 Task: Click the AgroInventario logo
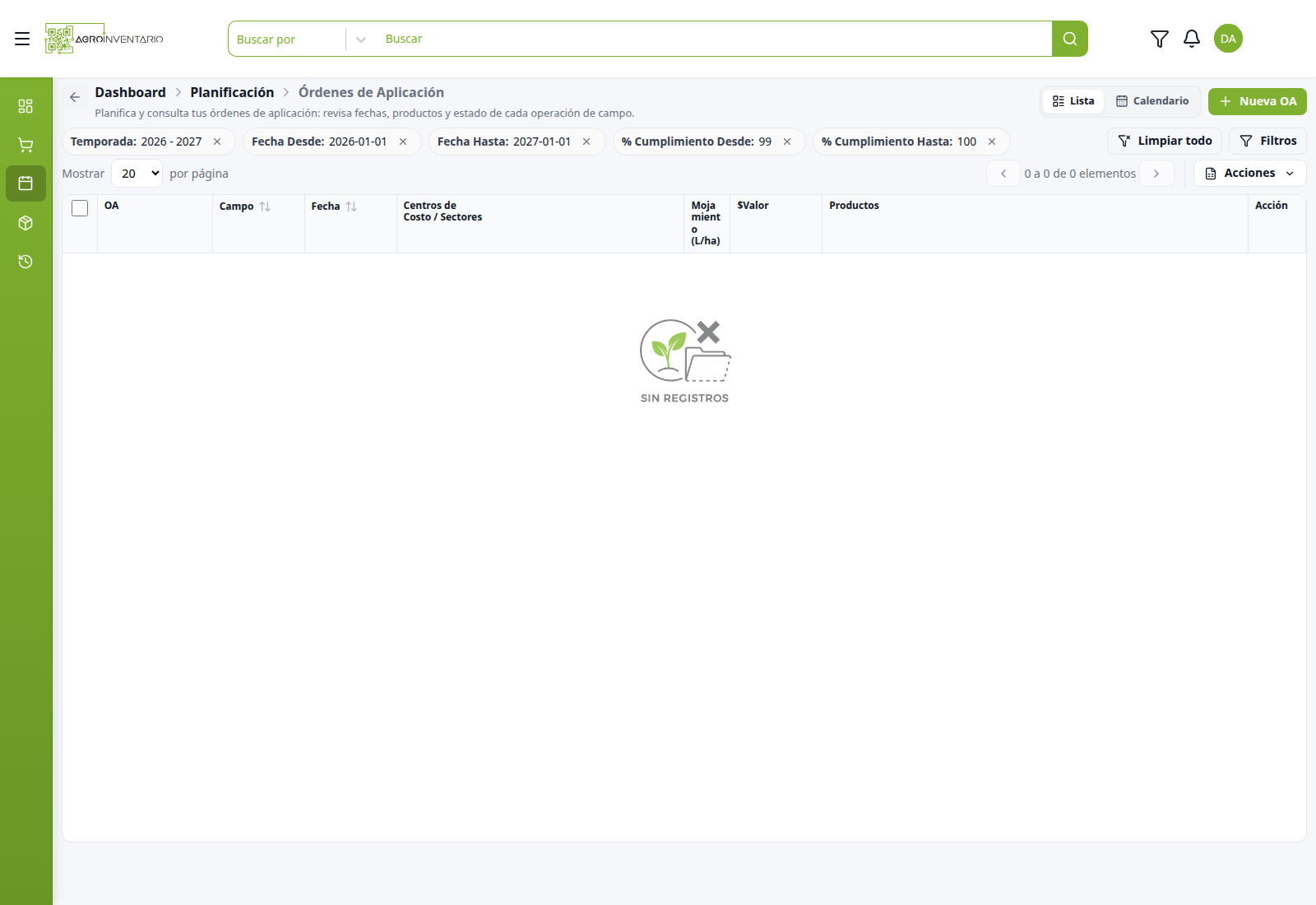(x=104, y=39)
